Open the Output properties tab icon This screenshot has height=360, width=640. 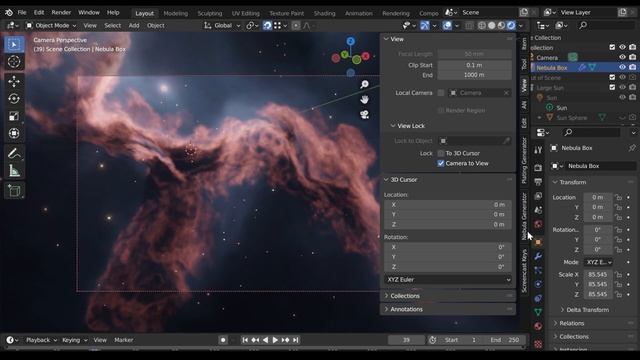[538, 182]
